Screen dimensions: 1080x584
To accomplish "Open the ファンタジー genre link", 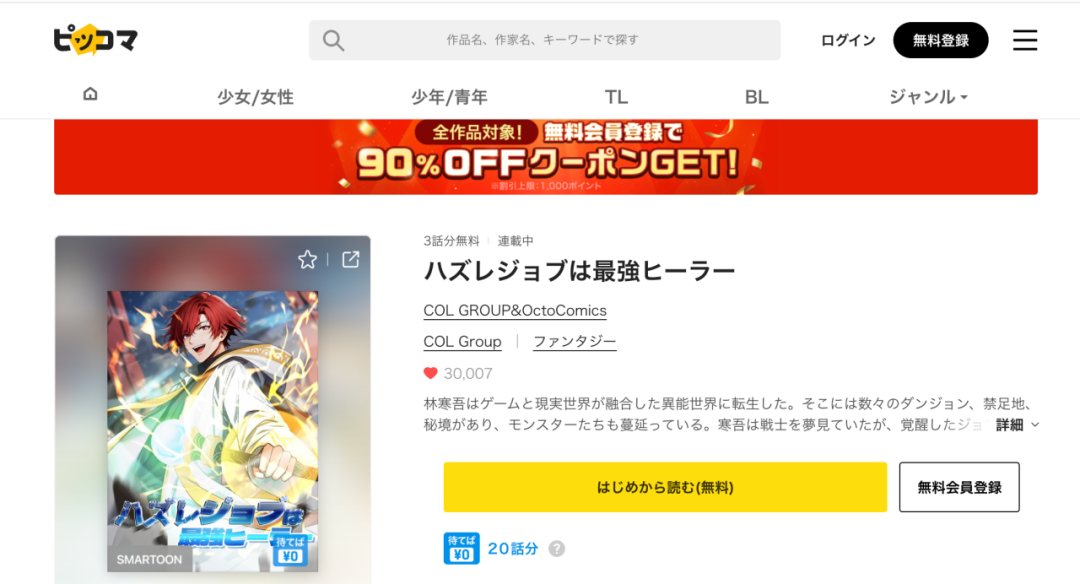I will 574,342.
